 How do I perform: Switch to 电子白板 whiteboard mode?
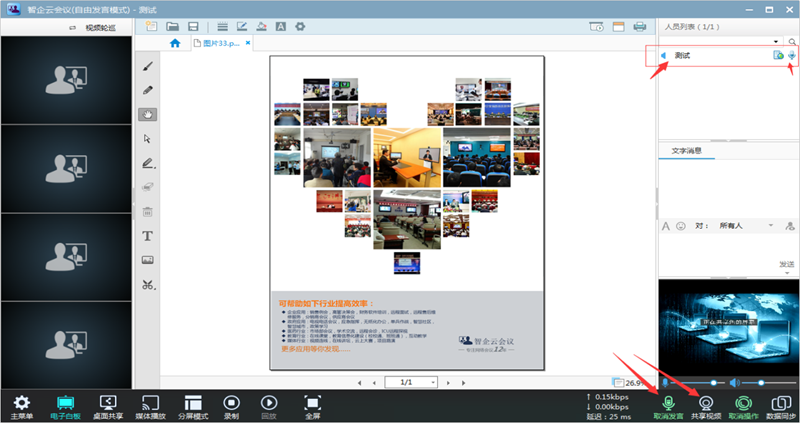(x=65, y=408)
